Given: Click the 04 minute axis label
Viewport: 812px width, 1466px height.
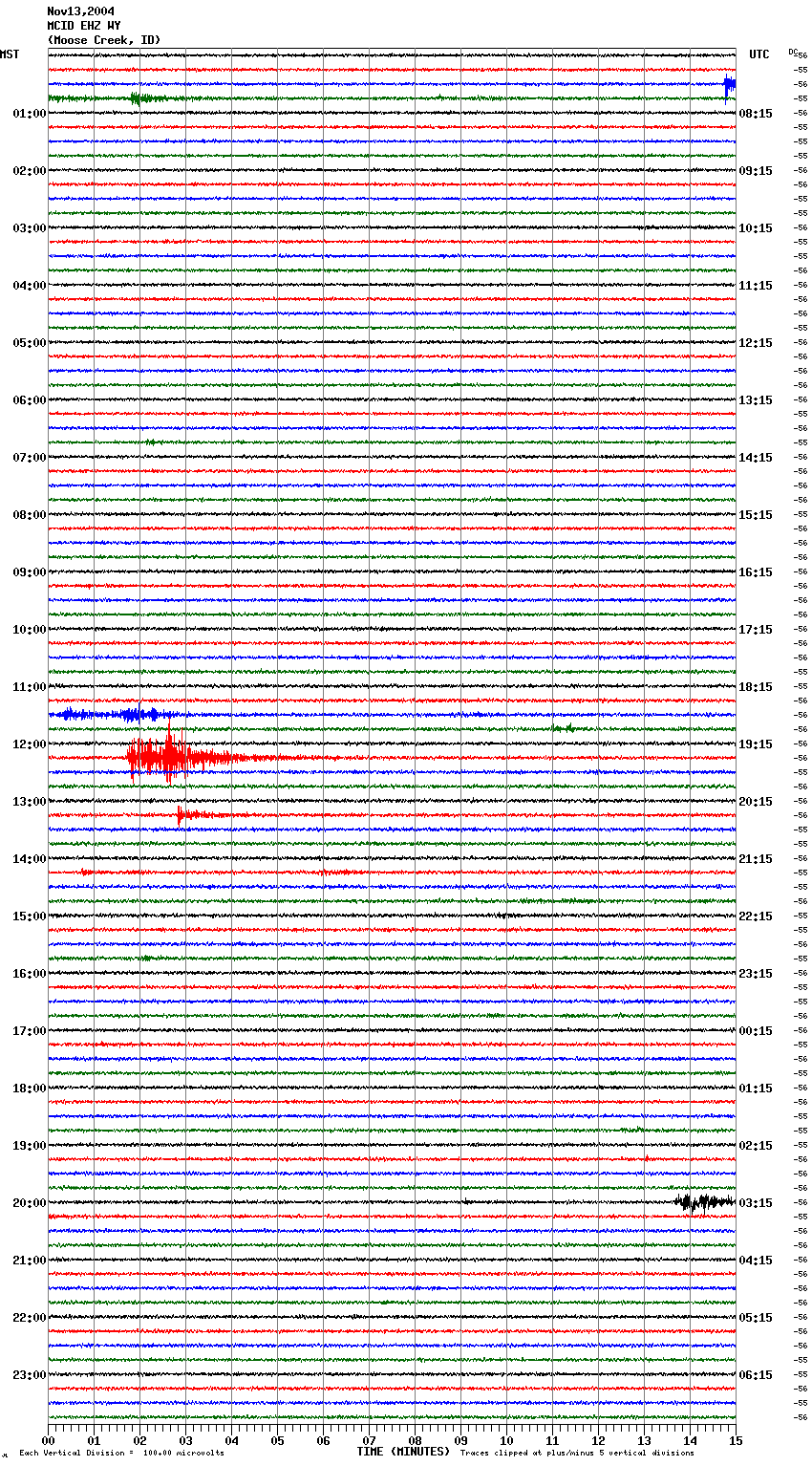Looking at the screenshot, I should pyautogui.click(x=231, y=1440).
